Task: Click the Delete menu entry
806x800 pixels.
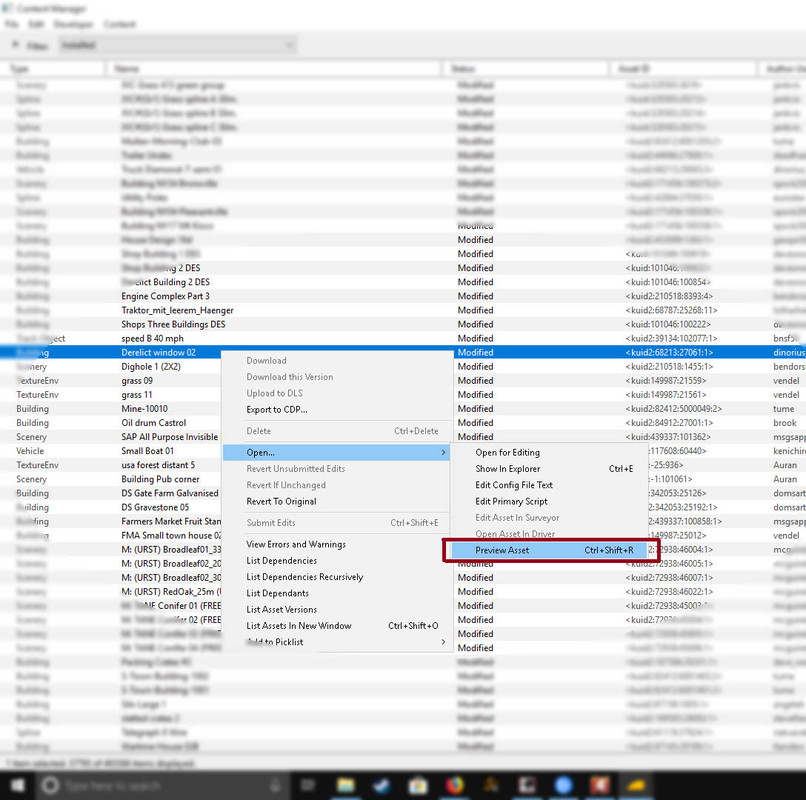Action: click(336, 431)
